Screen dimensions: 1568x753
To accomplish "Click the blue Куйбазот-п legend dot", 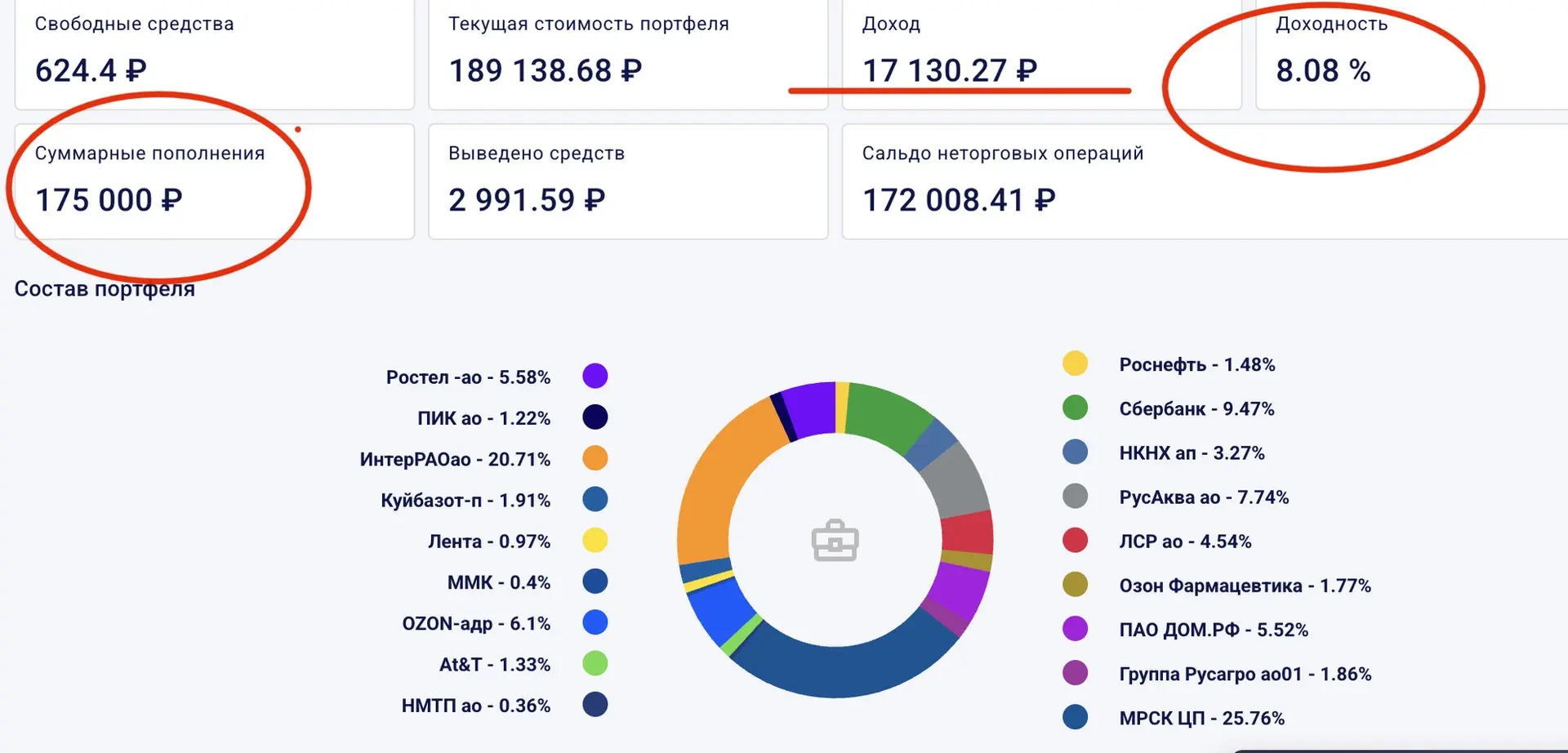I will pyautogui.click(x=595, y=499).
